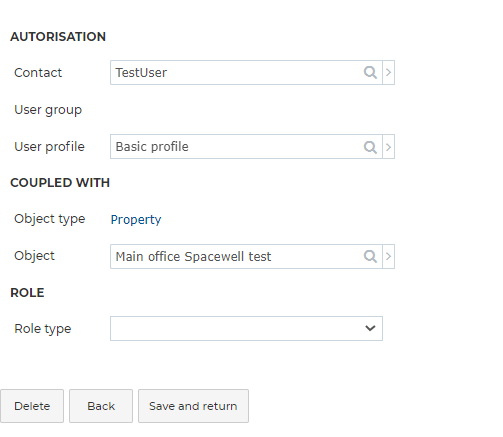
Task: Click the Object type label text
Action: pyautogui.click(x=50, y=219)
